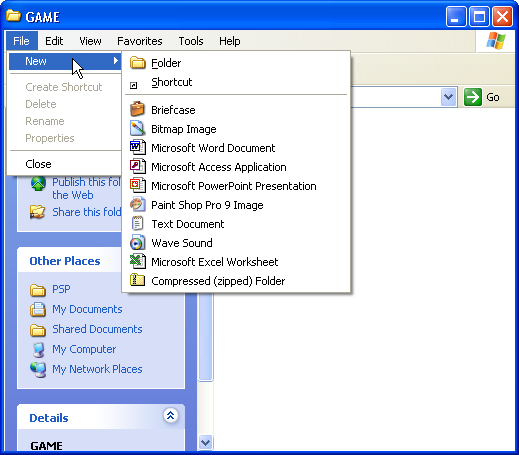Click the Bitmap Image icon
519x455 pixels.
(x=137, y=128)
